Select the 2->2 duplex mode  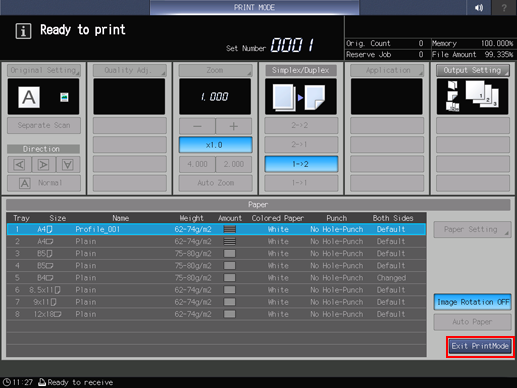click(x=301, y=125)
